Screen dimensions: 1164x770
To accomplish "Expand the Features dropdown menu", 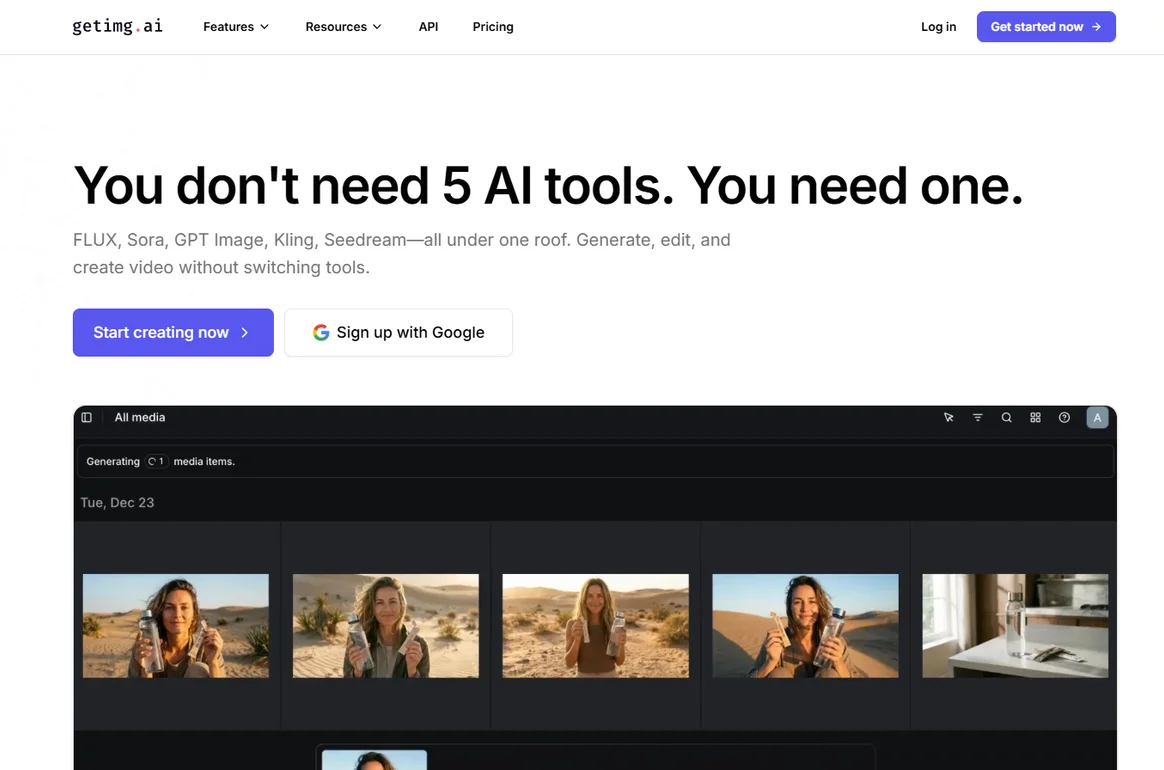I will (236, 27).
